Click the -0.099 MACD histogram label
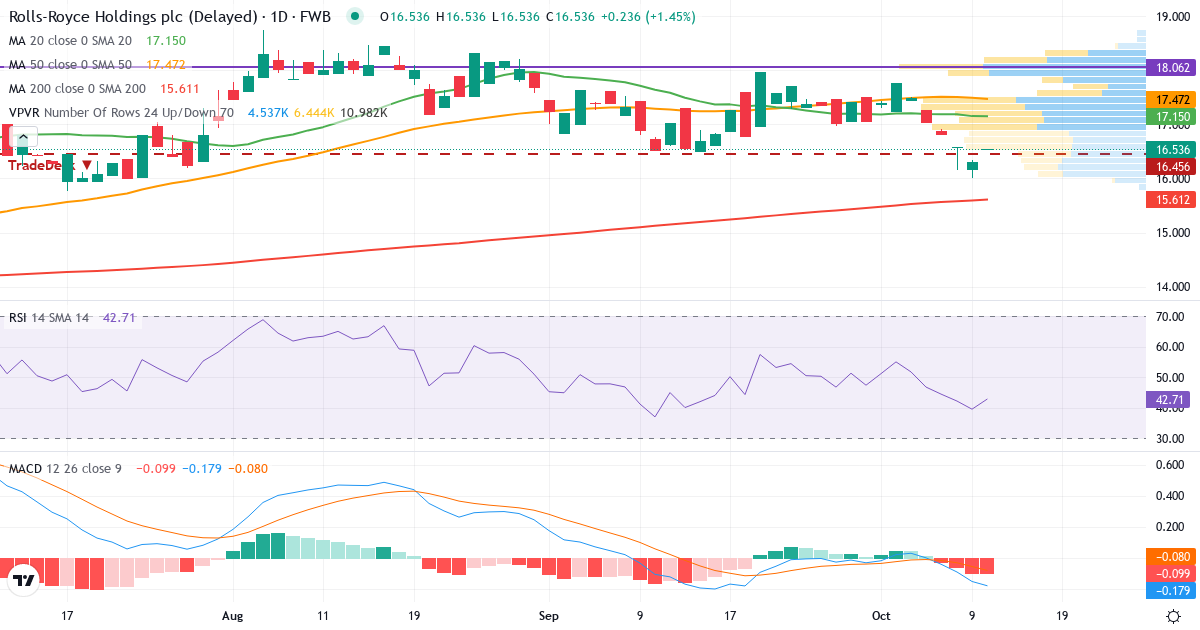This screenshot has width=1200, height=630. 1171,573
